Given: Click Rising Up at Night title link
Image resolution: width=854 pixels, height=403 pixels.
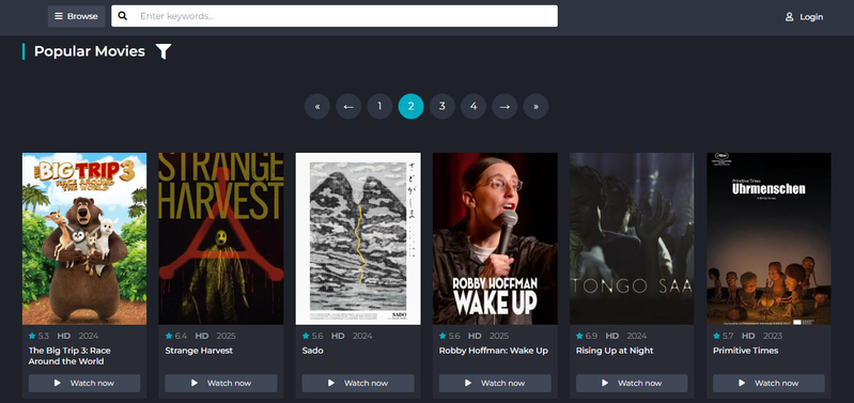Looking at the screenshot, I should [614, 351].
